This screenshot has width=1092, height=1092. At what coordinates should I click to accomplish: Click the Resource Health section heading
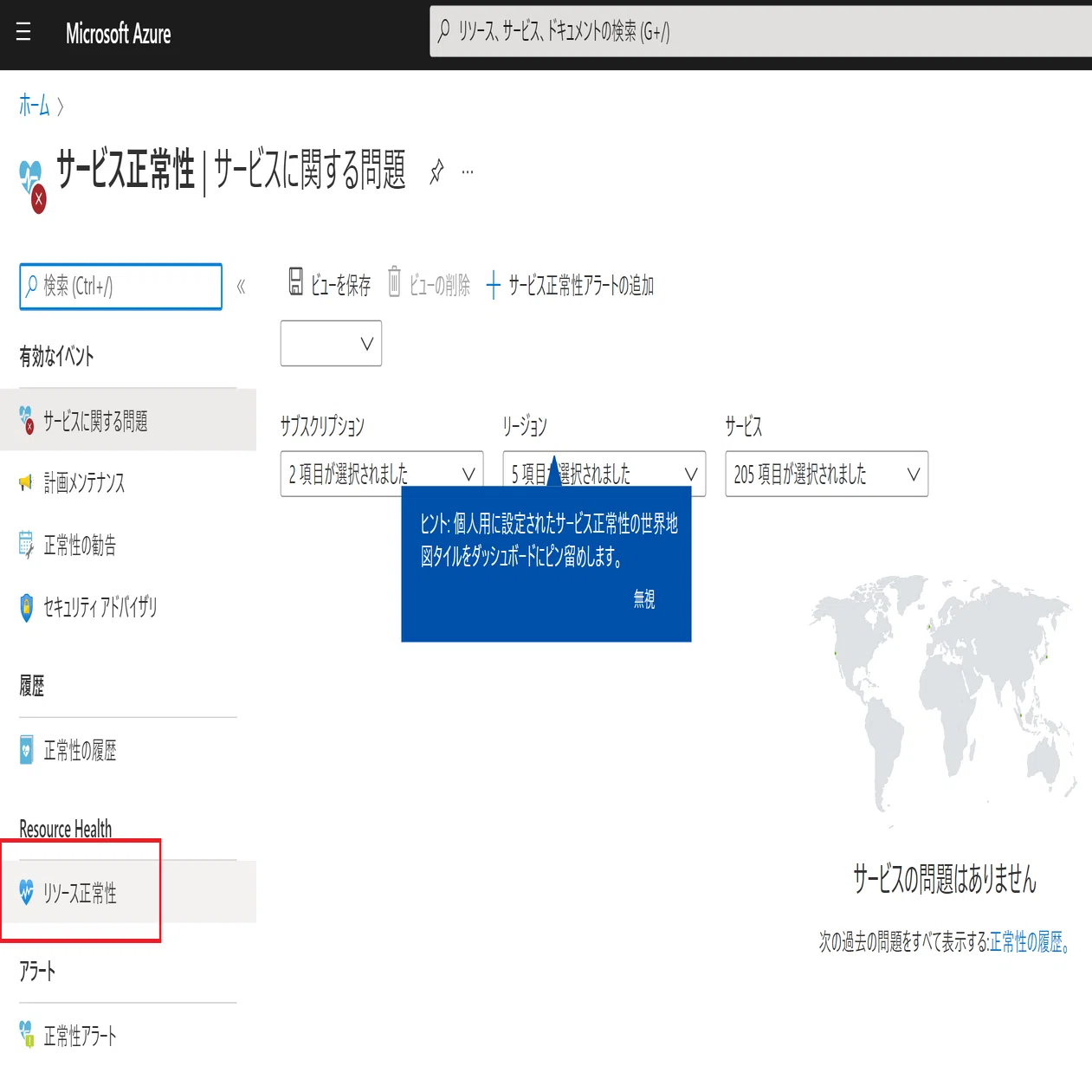[x=66, y=829]
